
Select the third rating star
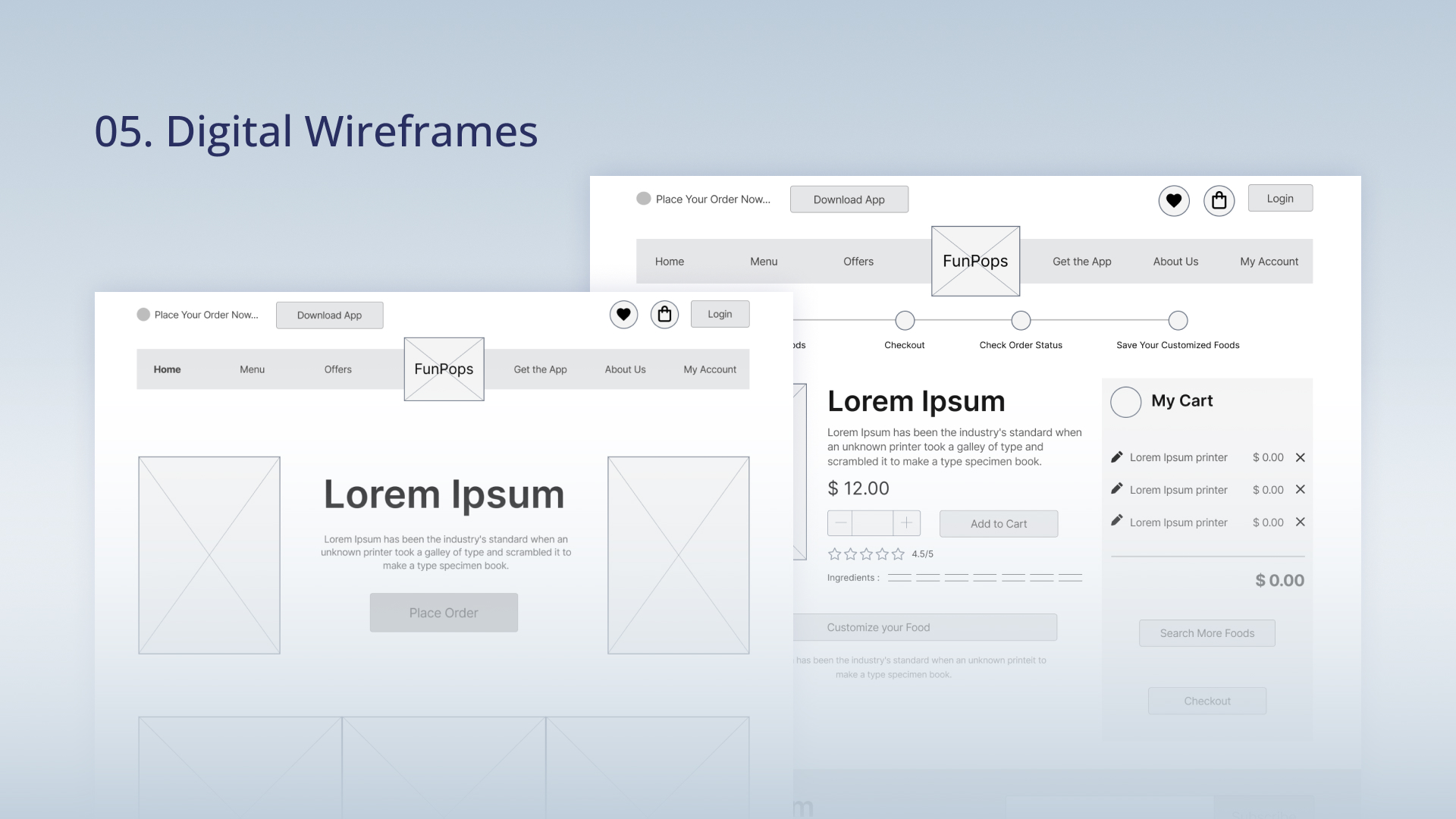pyautogui.click(x=867, y=554)
